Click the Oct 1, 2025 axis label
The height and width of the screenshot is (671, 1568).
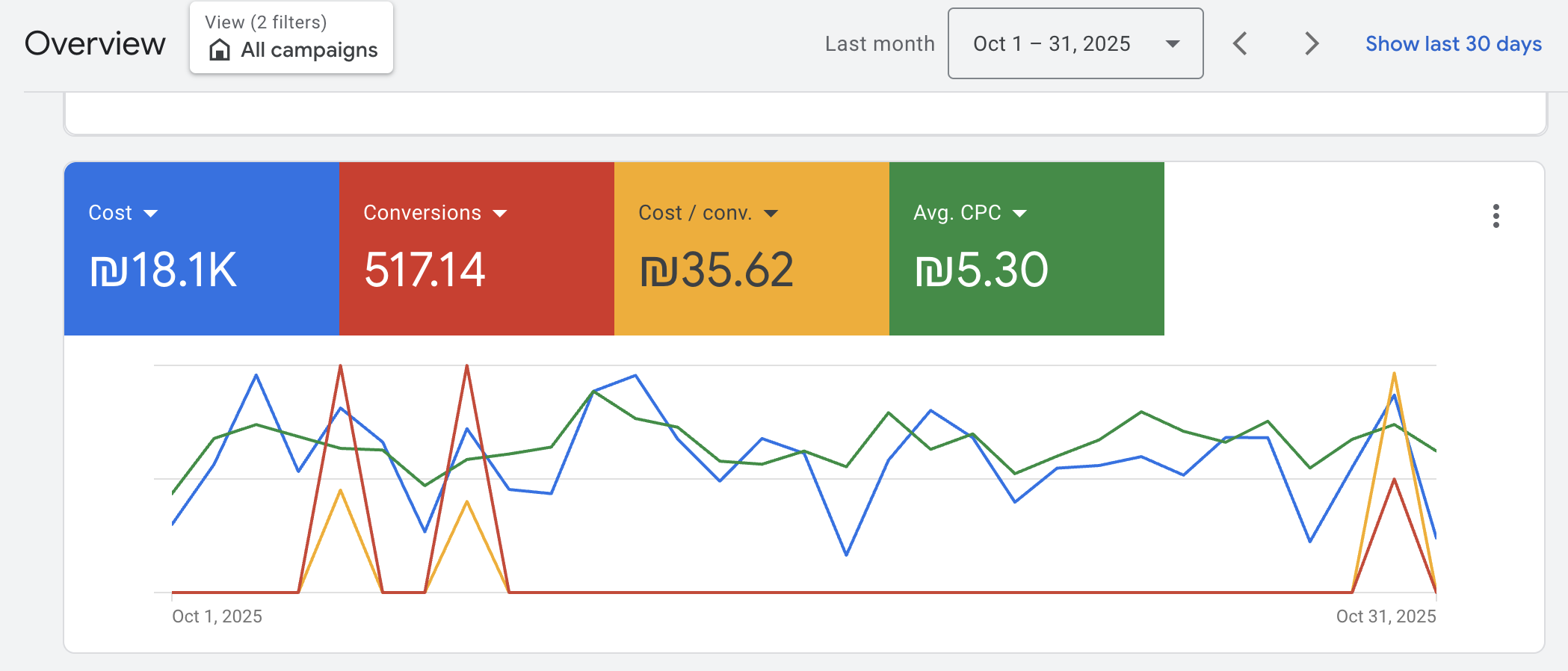pos(217,616)
